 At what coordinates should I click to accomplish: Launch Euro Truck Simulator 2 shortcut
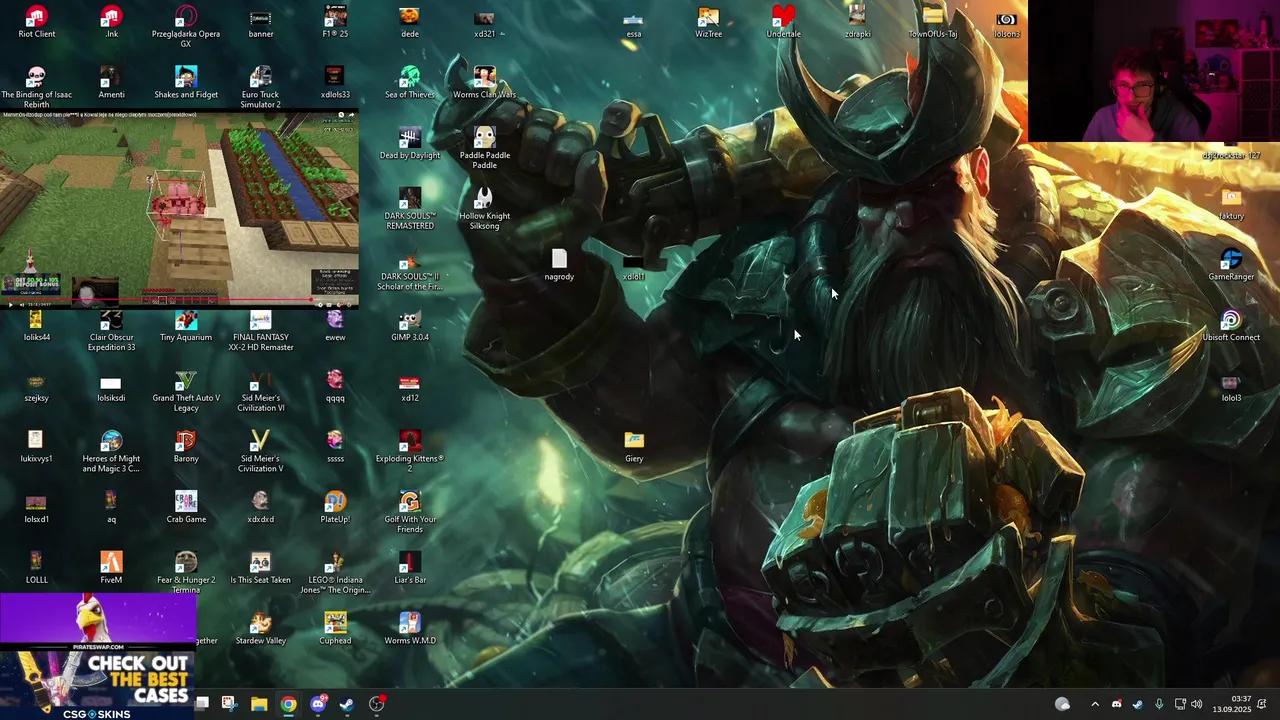(x=261, y=88)
